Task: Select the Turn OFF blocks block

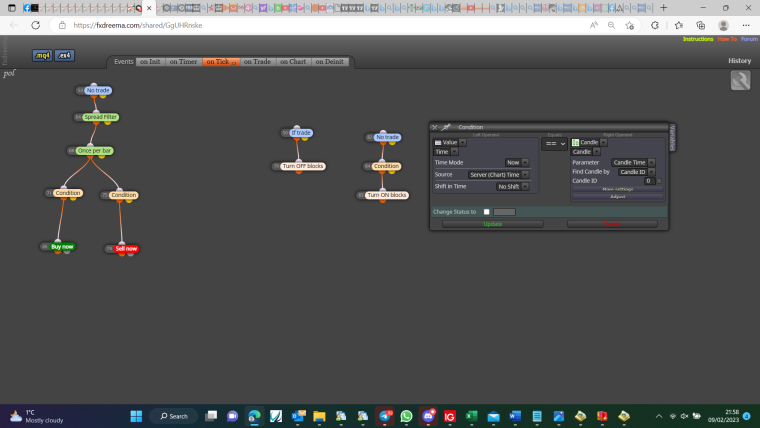Action: 302,166
